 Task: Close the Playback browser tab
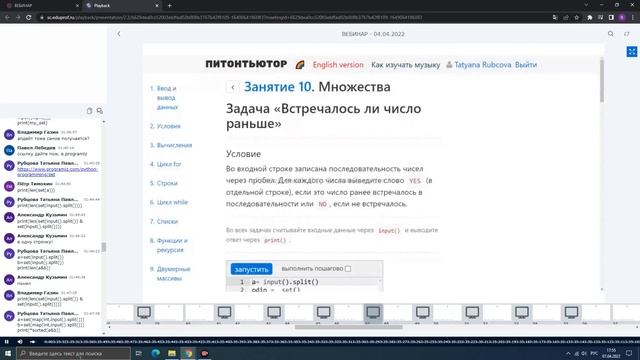click(x=157, y=6)
